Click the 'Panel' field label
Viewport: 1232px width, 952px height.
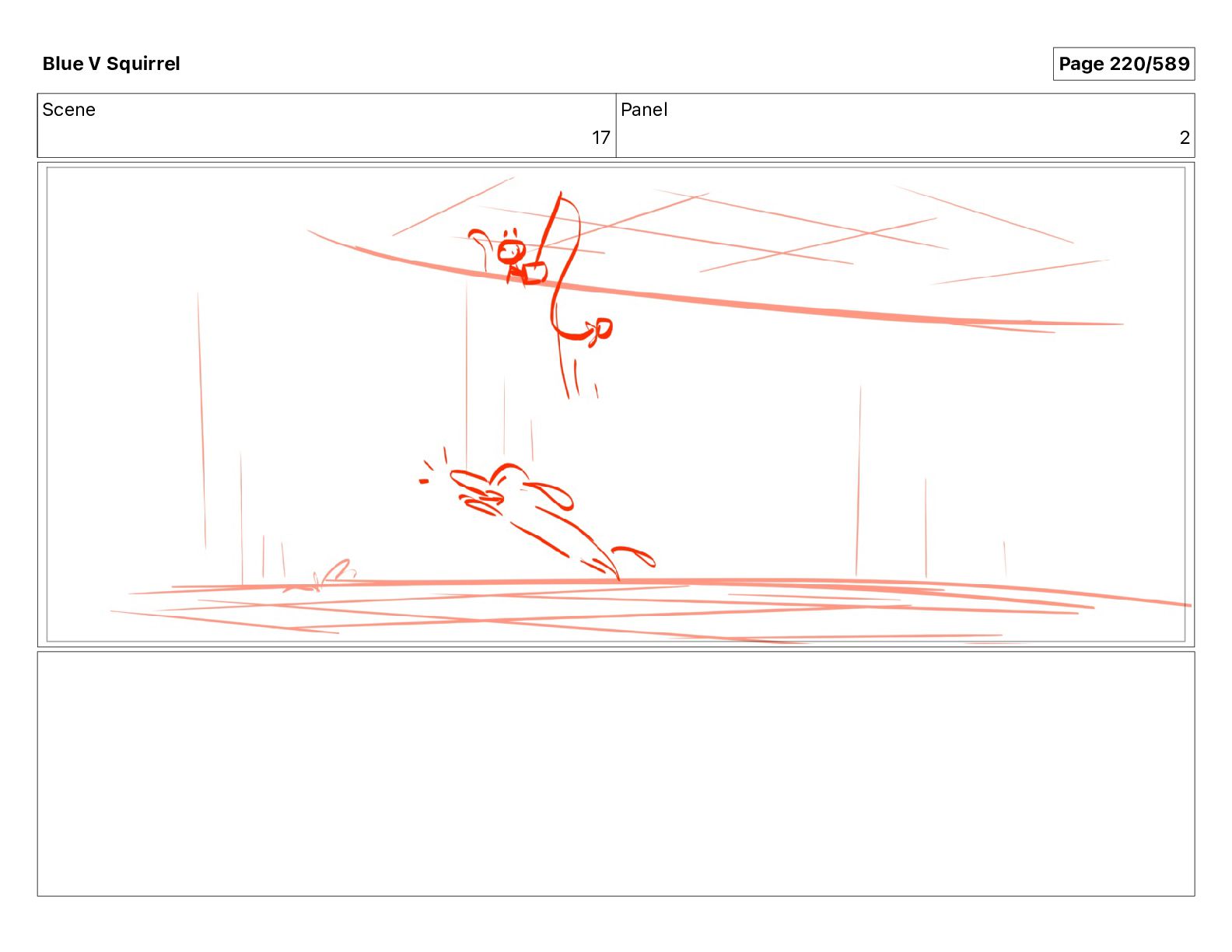[x=643, y=110]
